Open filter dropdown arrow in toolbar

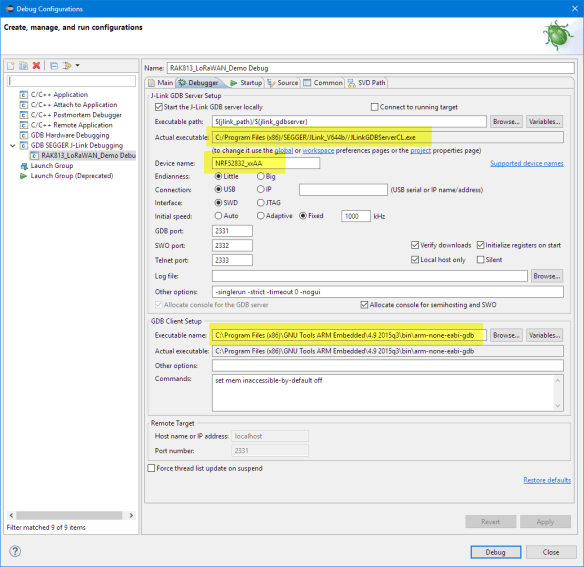pos(77,66)
